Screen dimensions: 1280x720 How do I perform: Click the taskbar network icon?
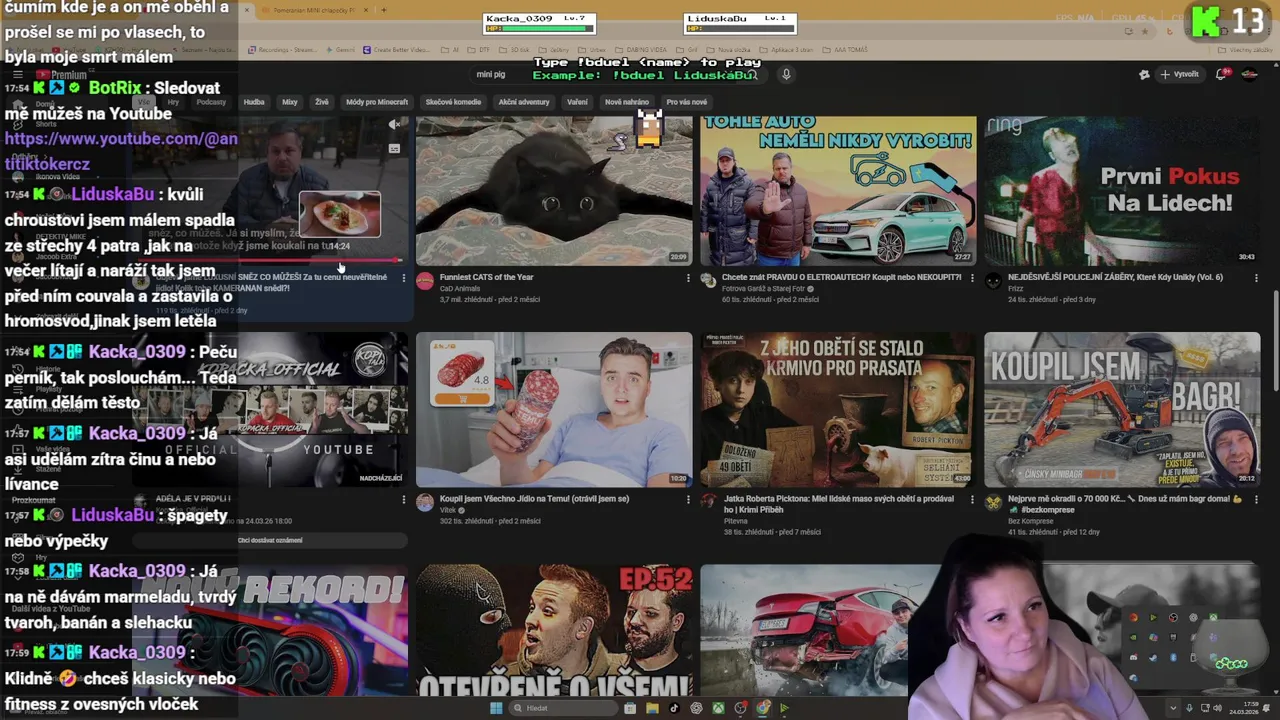coord(1203,709)
